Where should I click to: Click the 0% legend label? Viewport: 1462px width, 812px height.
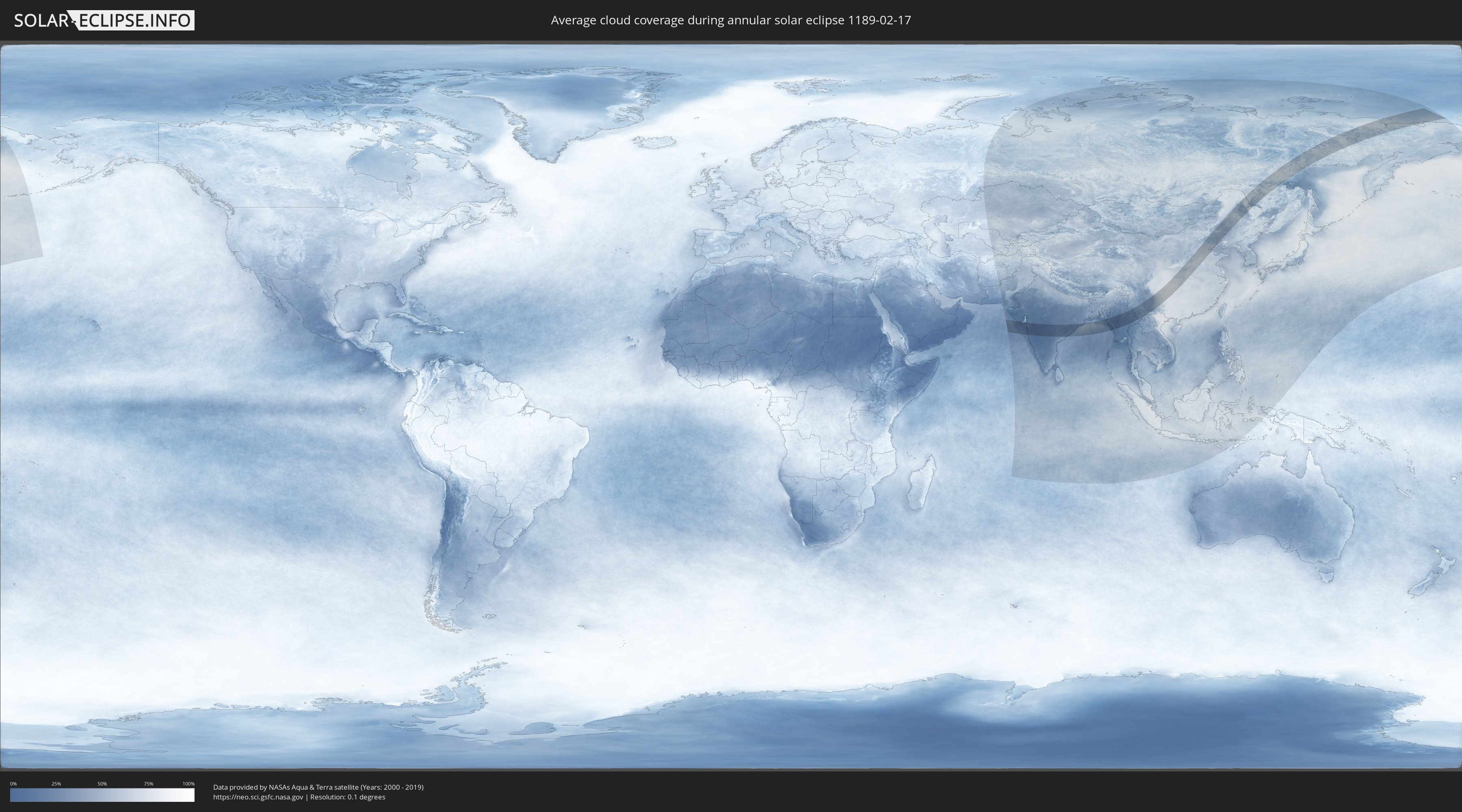pyautogui.click(x=13, y=784)
